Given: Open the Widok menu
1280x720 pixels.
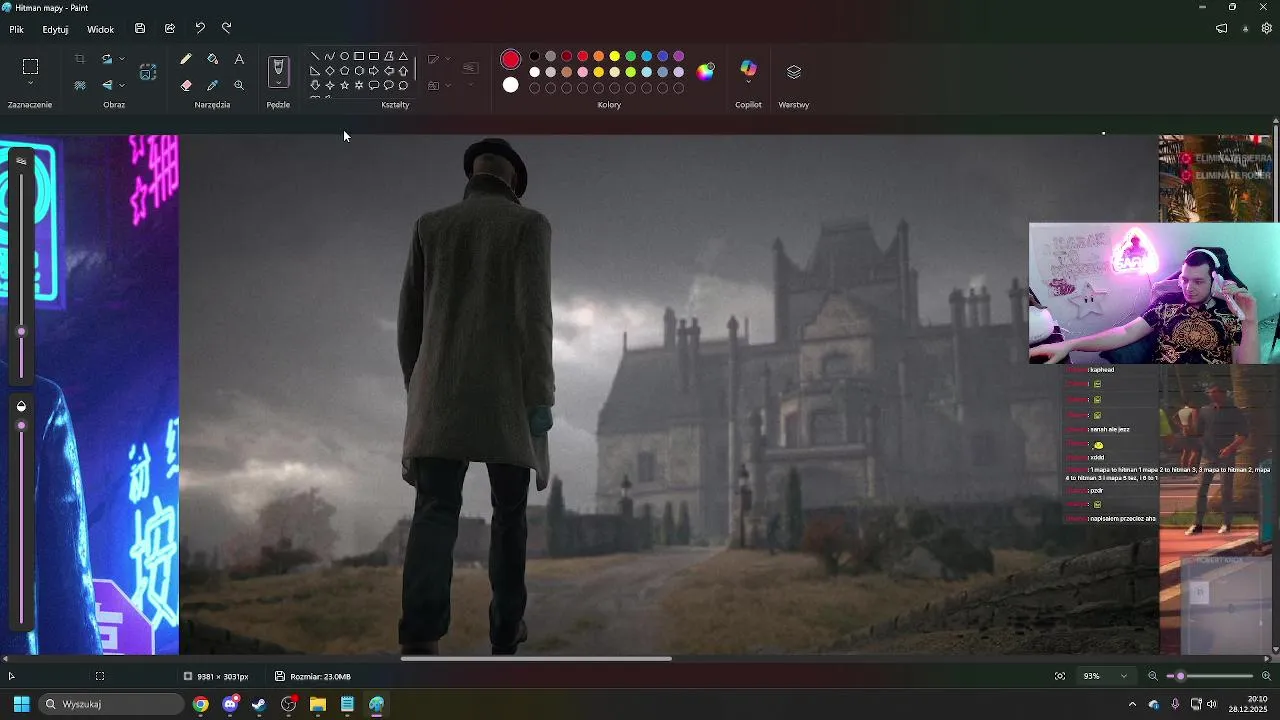Looking at the screenshot, I should [x=100, y=29].
